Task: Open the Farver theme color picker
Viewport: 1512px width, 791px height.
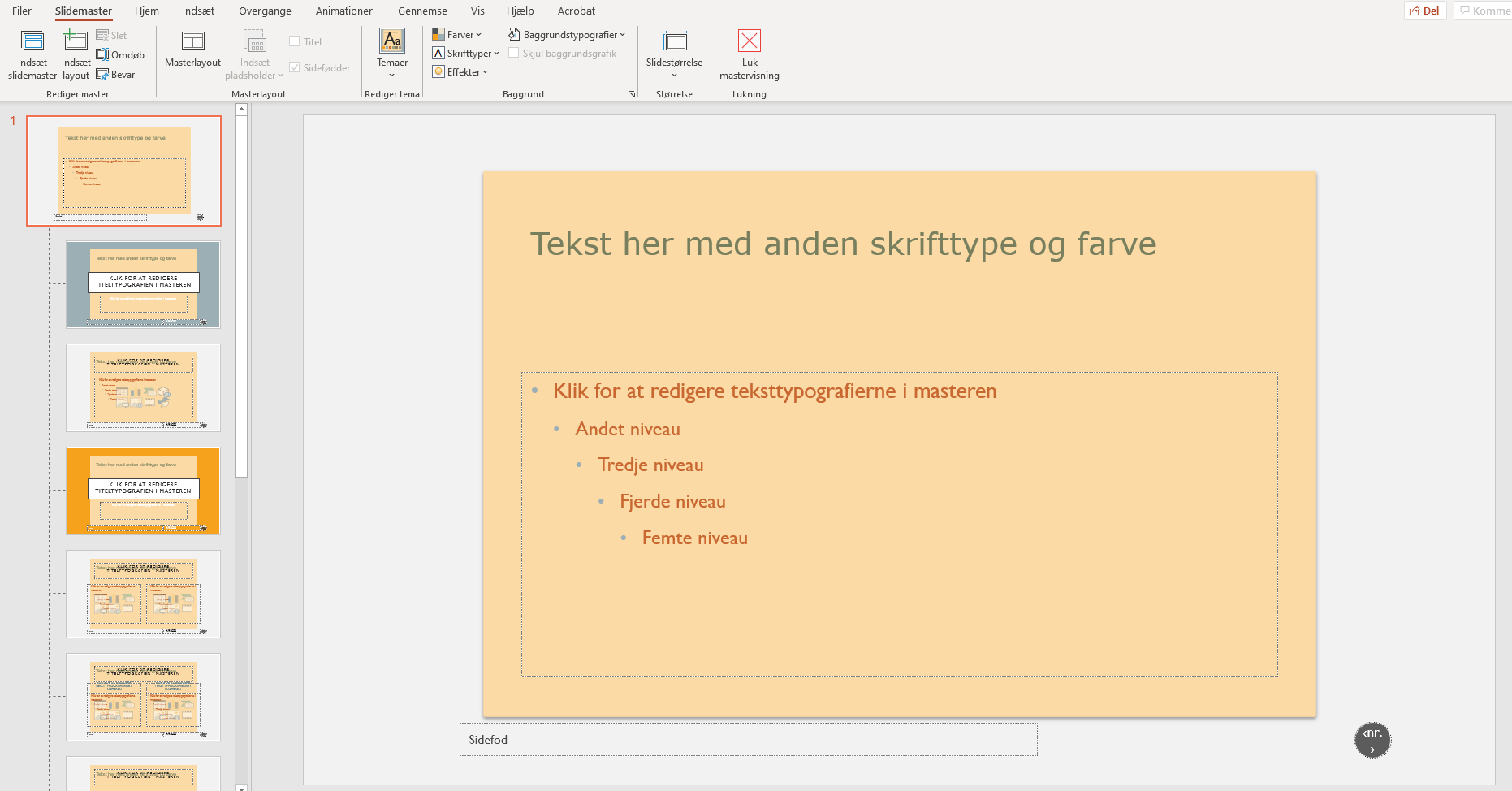Action: click(458, 34)
